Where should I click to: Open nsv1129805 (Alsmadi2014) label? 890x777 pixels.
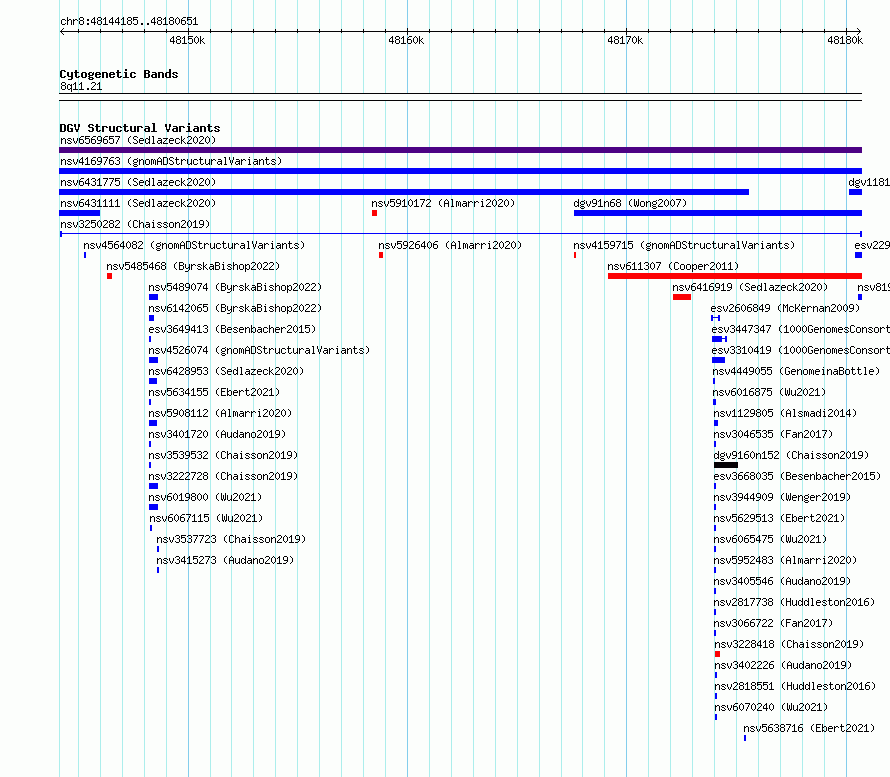coord(785,413)
